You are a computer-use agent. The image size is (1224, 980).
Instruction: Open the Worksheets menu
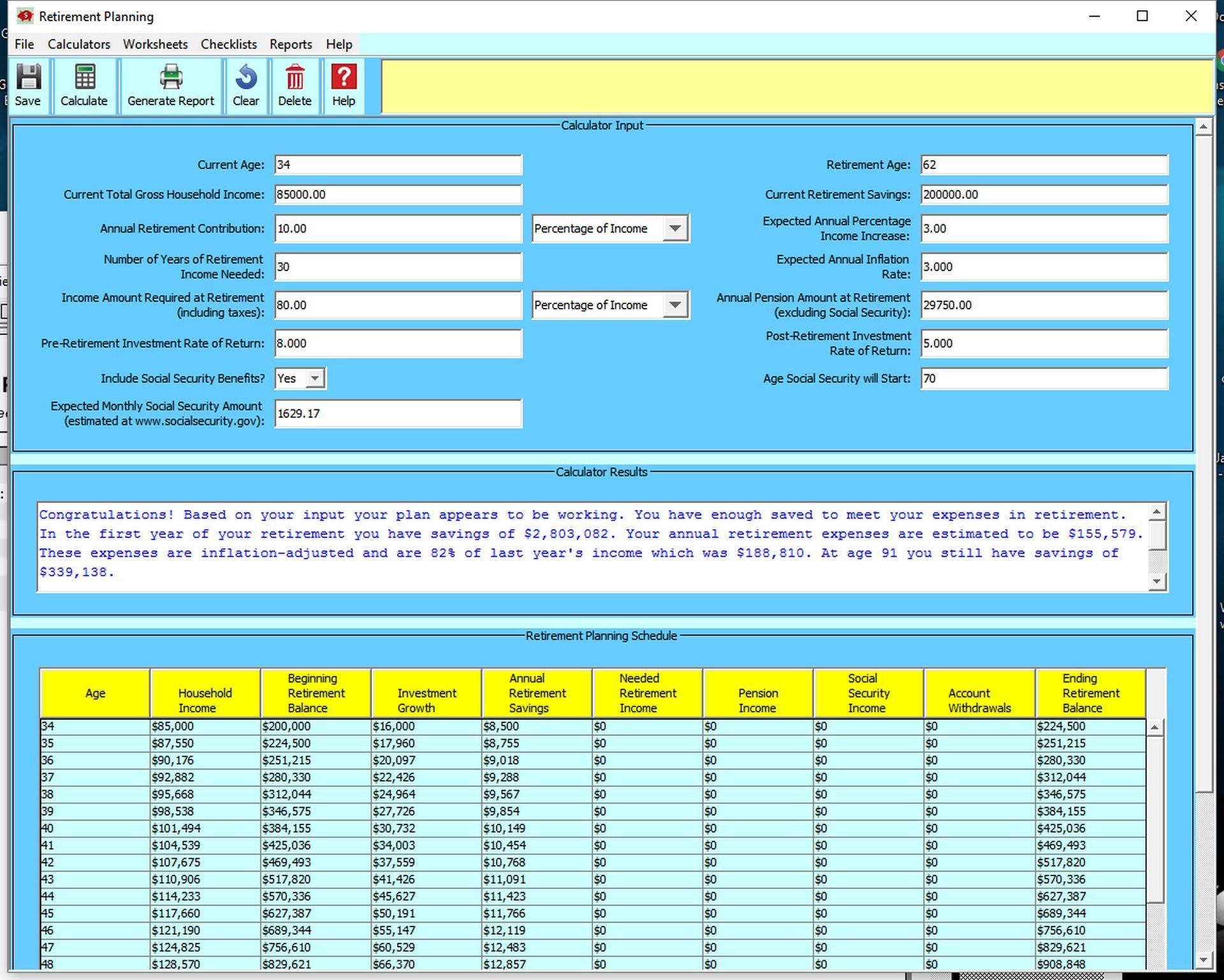click(156, 44)
